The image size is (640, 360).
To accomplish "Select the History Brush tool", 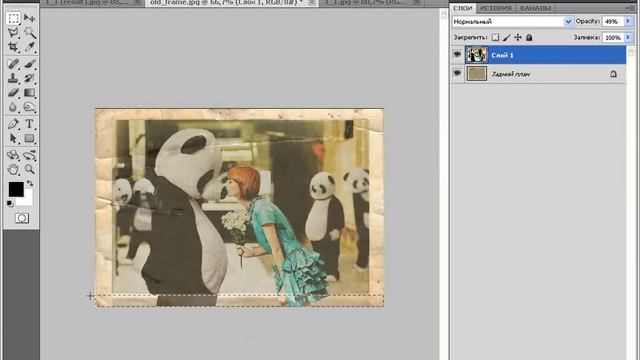I will click(29, 78).
